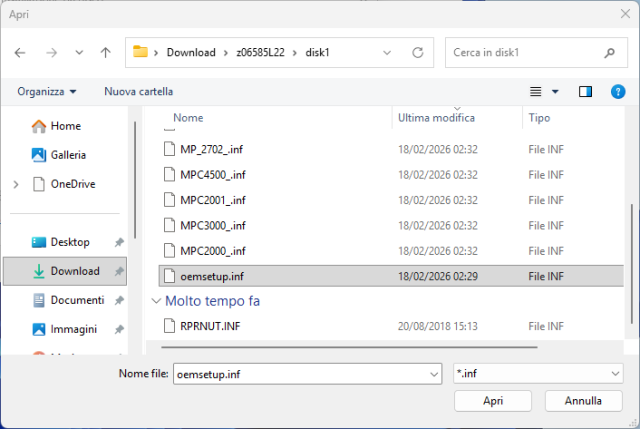Open the file type *.inf dropdown
This screenshot has width=640, height=429.
538,373
